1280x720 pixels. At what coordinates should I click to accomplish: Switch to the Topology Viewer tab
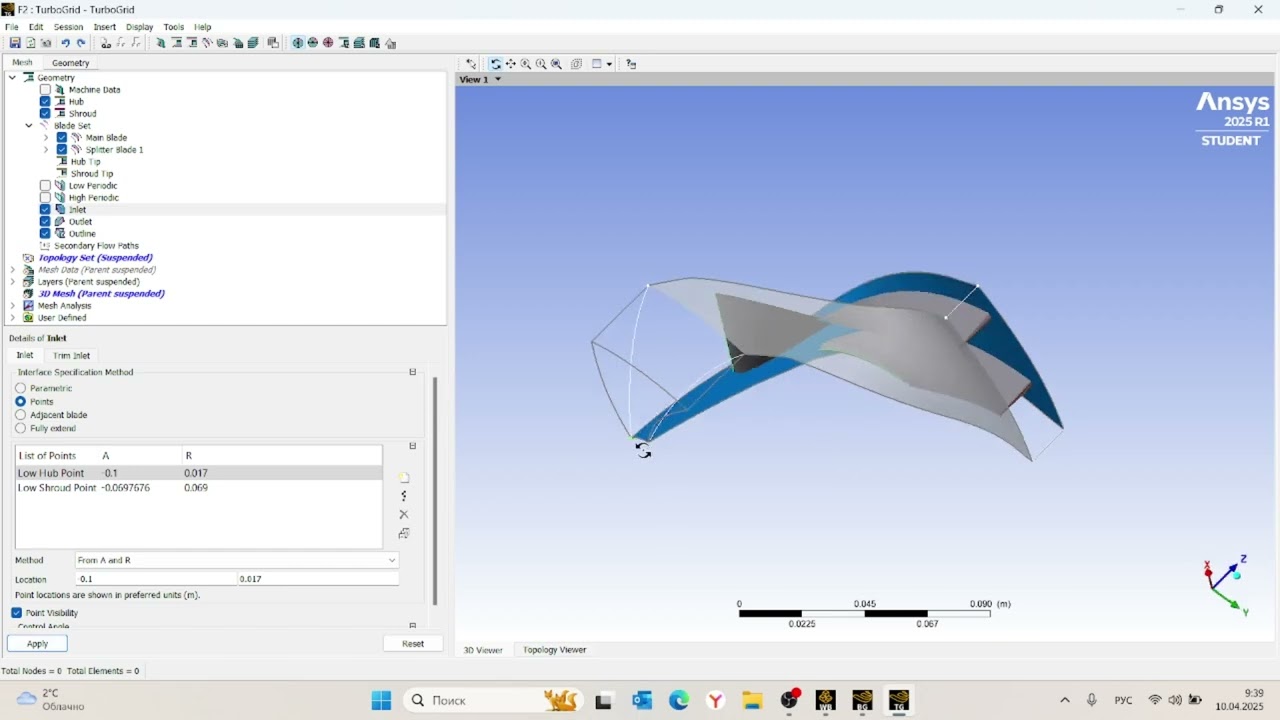pos(555,650)
